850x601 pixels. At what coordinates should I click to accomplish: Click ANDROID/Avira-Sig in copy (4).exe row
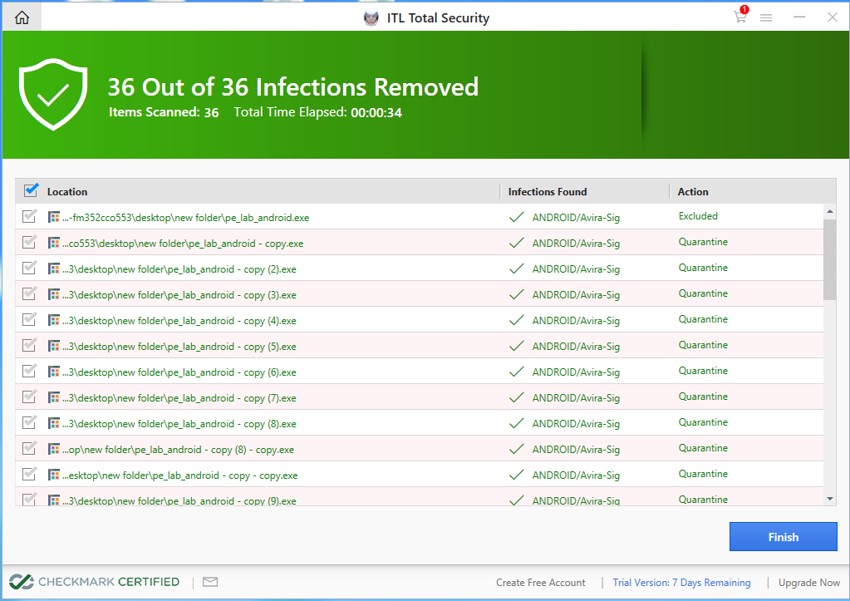click(576, 320)
